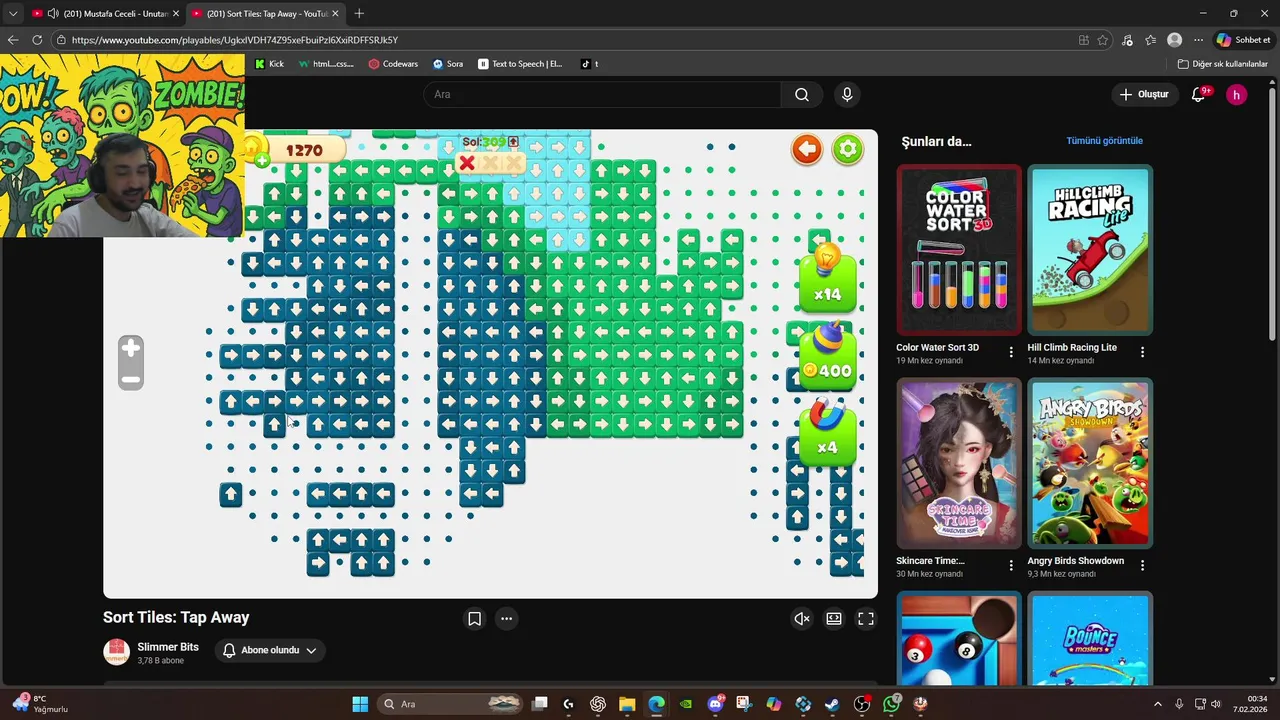The height and width of the screenshot is (720, 1280).
Task: Open the Bounce Masters game thumbnail
Action: tap(1090, 639)
